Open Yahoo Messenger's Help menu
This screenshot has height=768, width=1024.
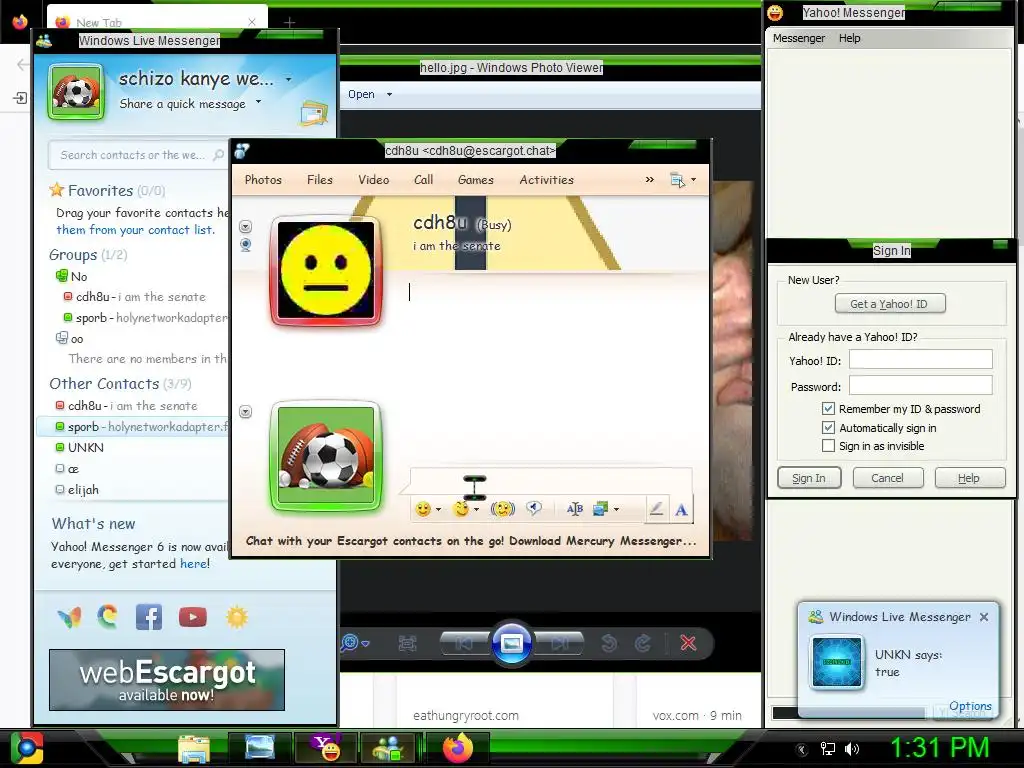pyautogui.click(x=850, y=38)
